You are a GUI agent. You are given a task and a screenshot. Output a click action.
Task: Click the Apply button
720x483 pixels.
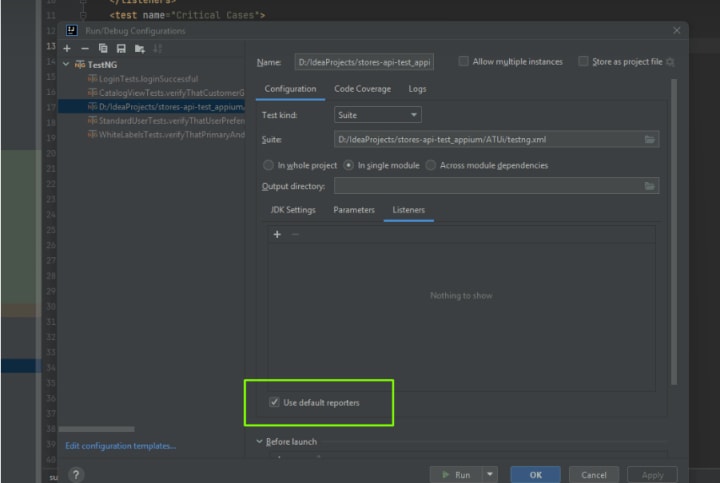pyautogui.click(x=652, y=474)
